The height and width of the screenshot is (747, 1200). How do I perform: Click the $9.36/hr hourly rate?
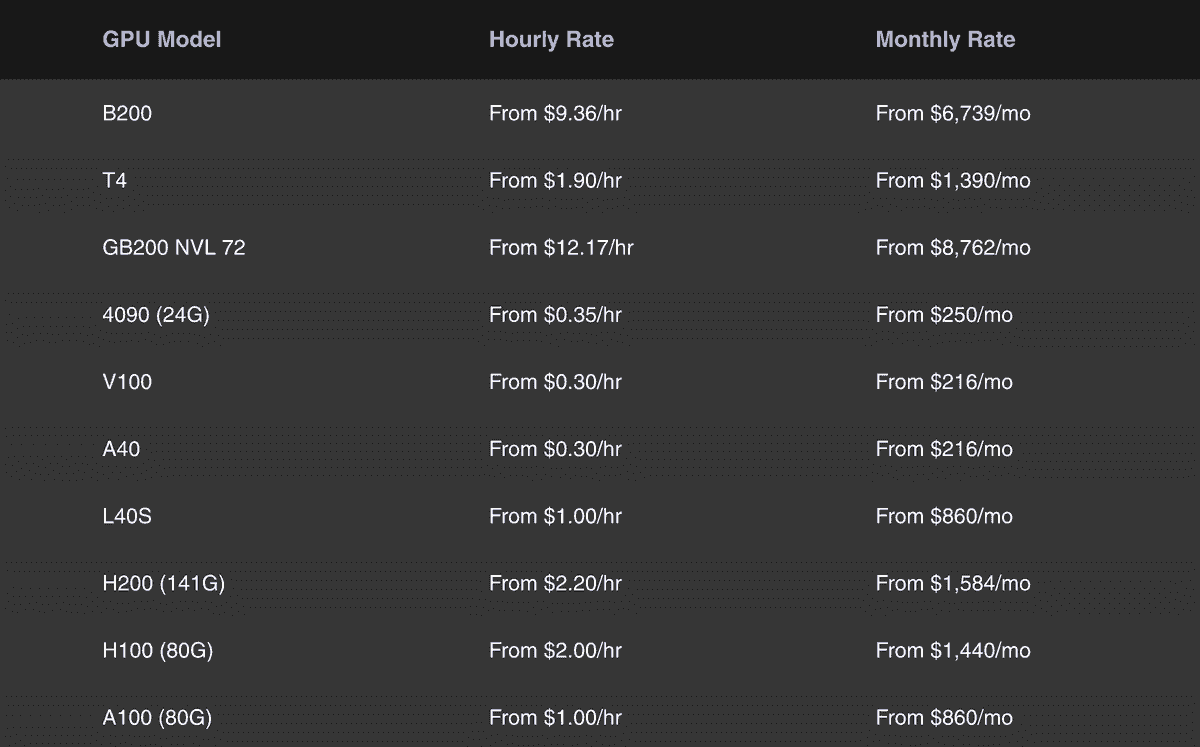click(555, 114)
